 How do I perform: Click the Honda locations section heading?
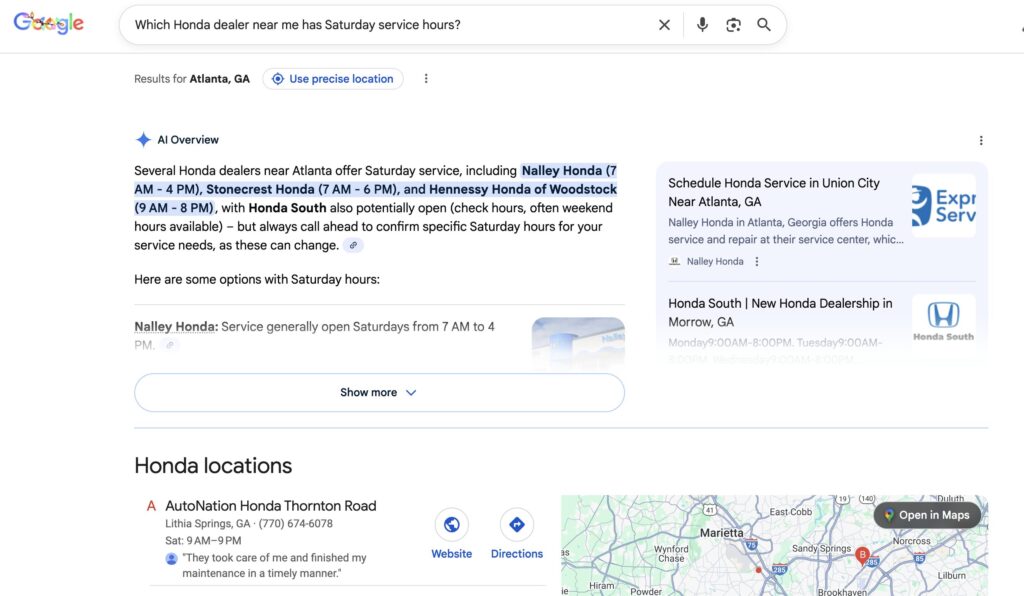(212, 465)
